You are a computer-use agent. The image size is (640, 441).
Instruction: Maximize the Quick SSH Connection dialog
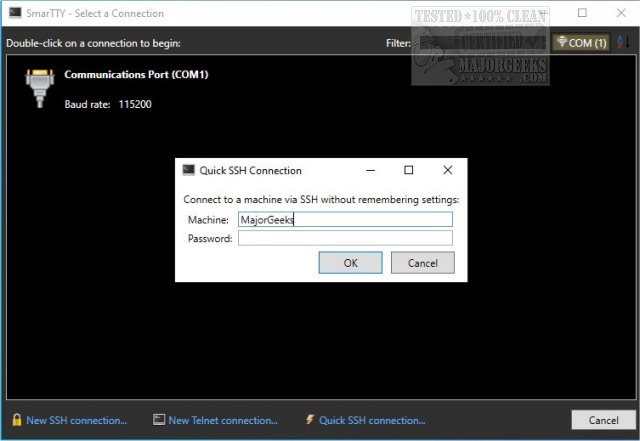[409, 170]
